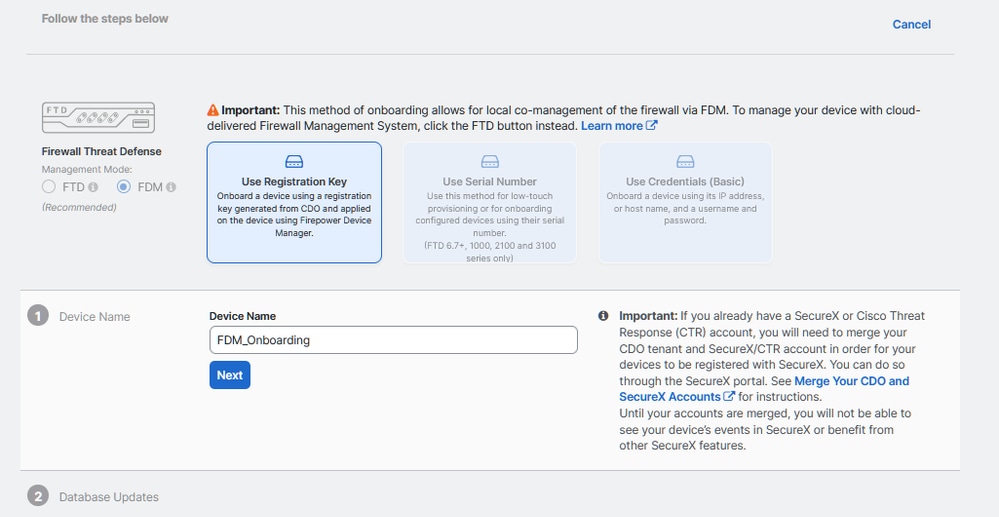Expand the Database Updates step
This screenshot has width=999, height=517.
(108, 497)
